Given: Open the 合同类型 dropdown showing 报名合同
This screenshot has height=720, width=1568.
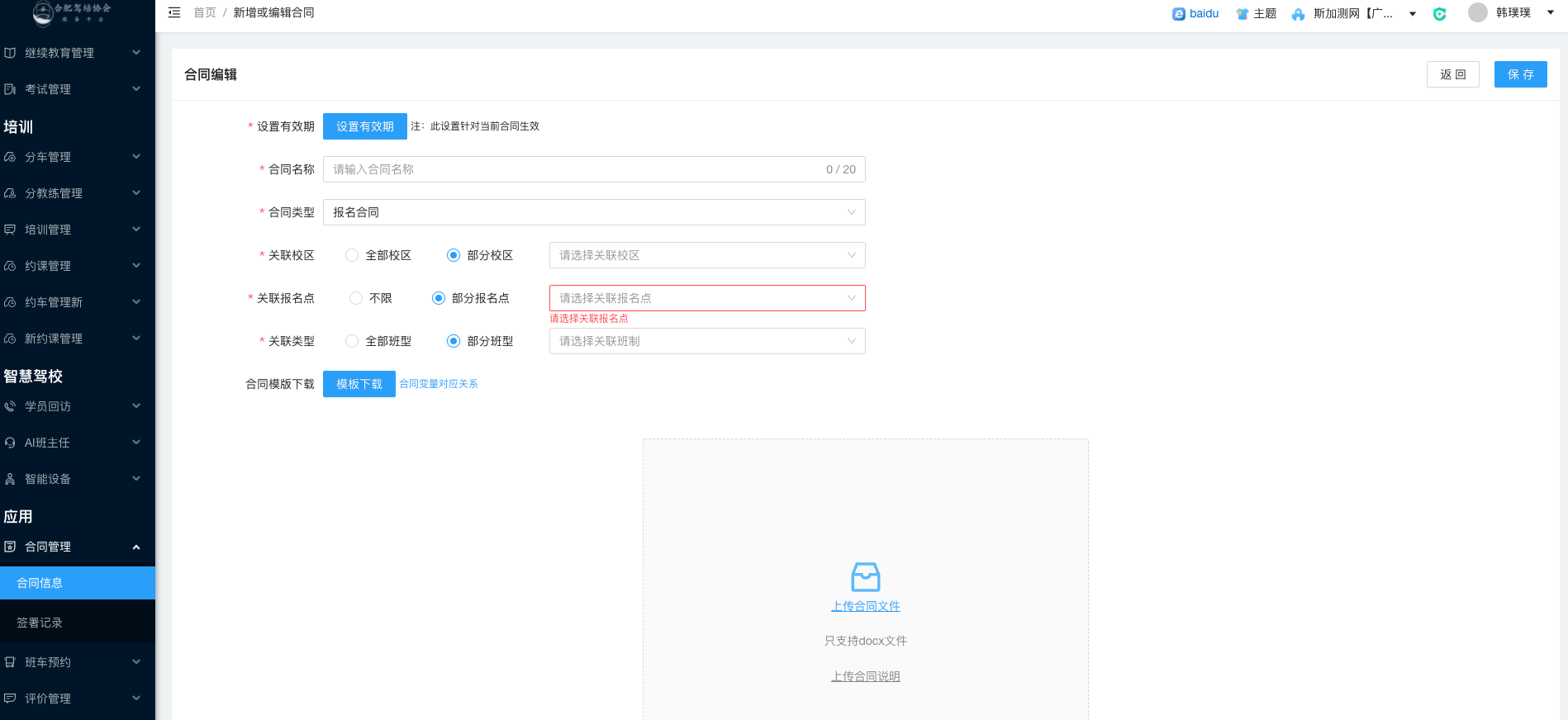Looking at the screenshot, I should coord(594,212).
